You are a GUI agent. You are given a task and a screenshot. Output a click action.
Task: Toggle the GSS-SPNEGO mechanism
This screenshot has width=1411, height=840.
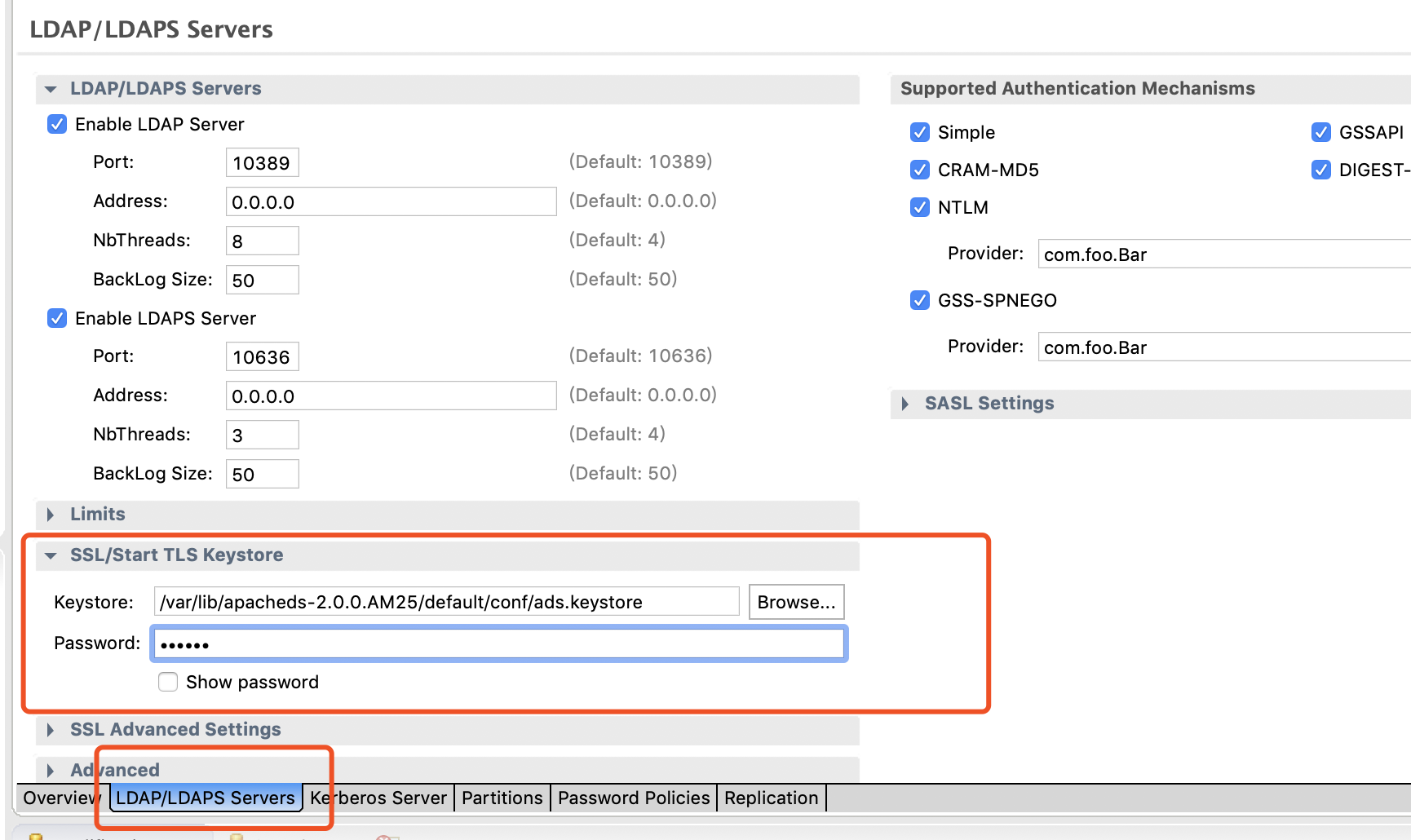919,300
